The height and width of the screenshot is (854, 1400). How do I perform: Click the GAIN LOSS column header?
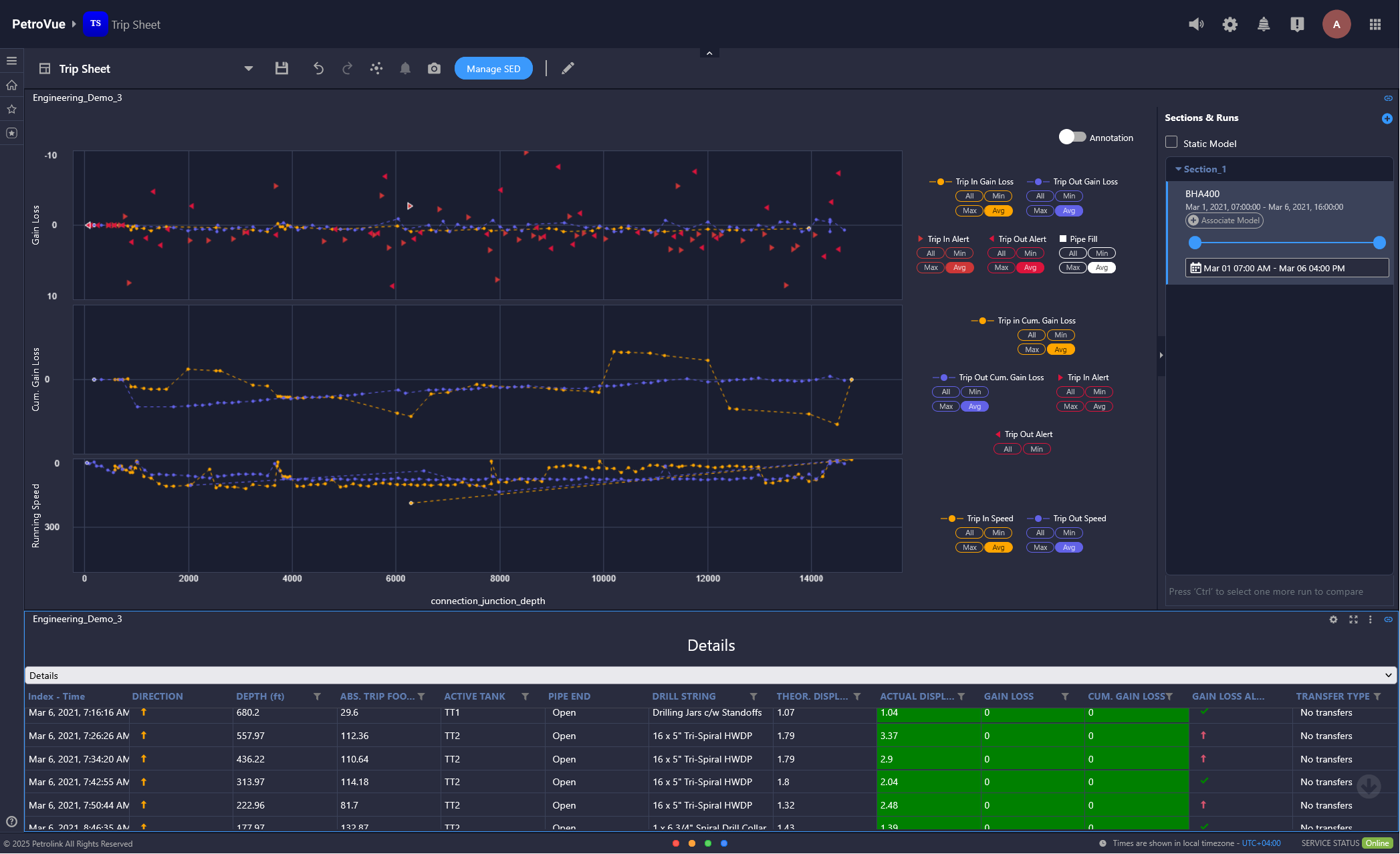[x=1008, y=696]
